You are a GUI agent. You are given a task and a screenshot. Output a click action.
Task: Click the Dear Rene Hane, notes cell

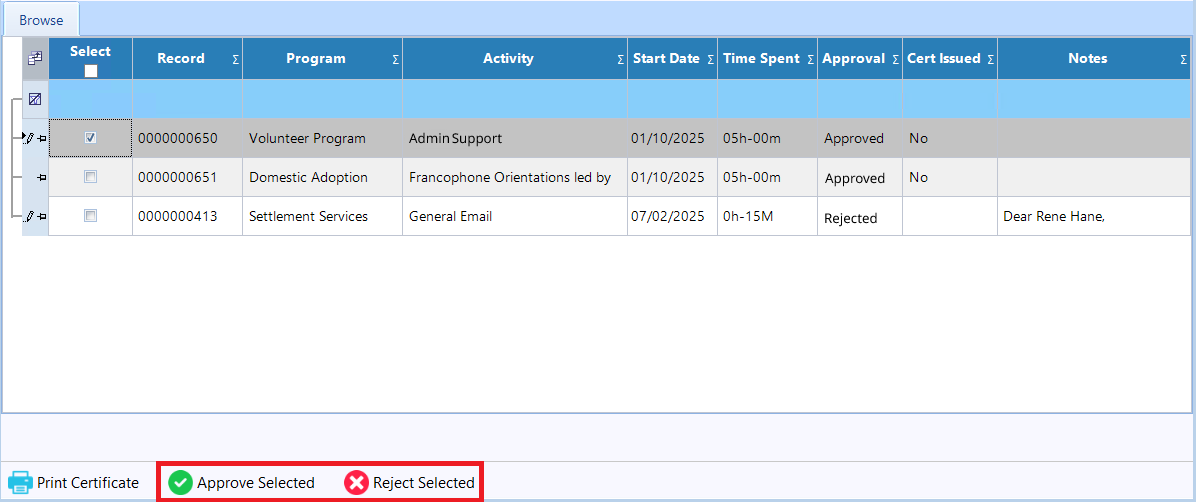coord(1094,217)
